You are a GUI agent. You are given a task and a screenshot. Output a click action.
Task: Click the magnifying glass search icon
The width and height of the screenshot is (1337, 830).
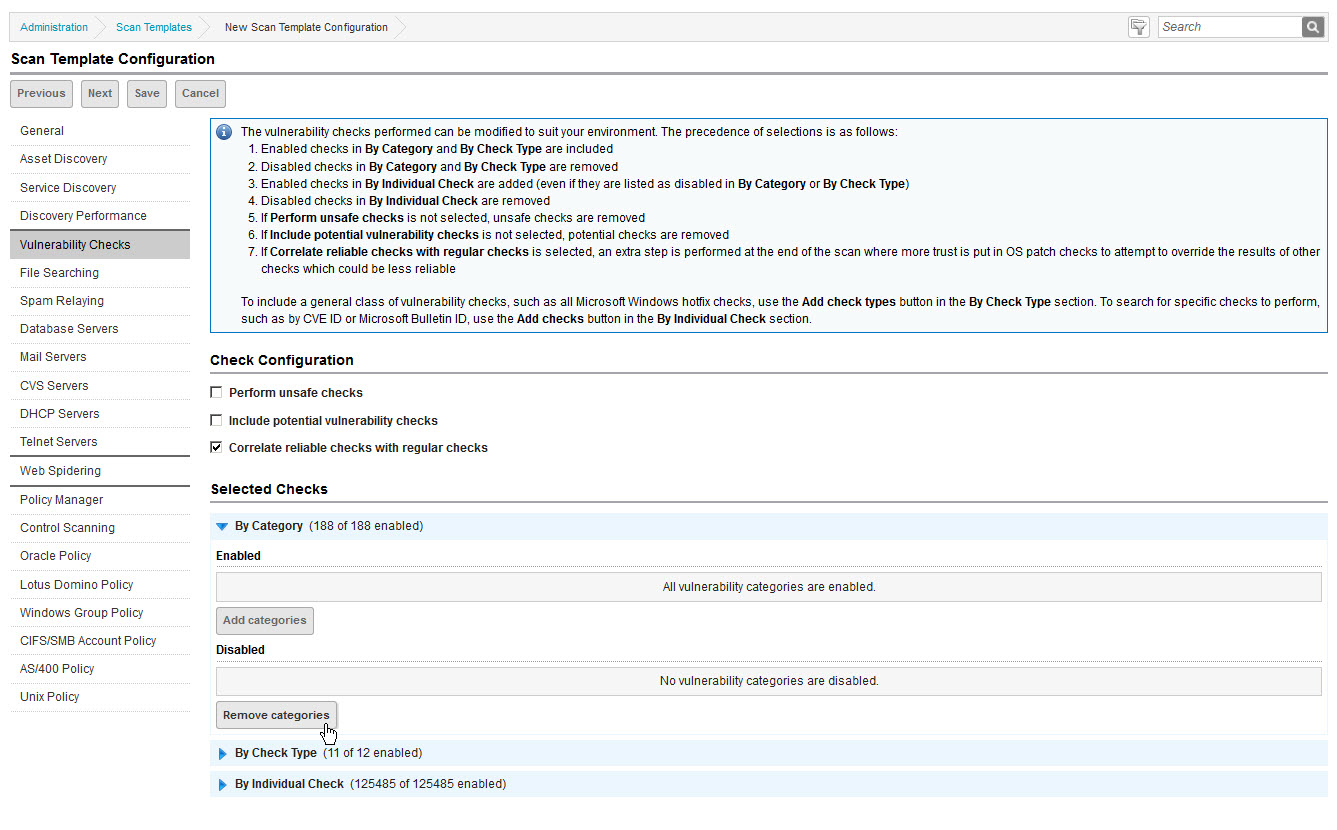pyautogui.click(x=1312, y=27)
